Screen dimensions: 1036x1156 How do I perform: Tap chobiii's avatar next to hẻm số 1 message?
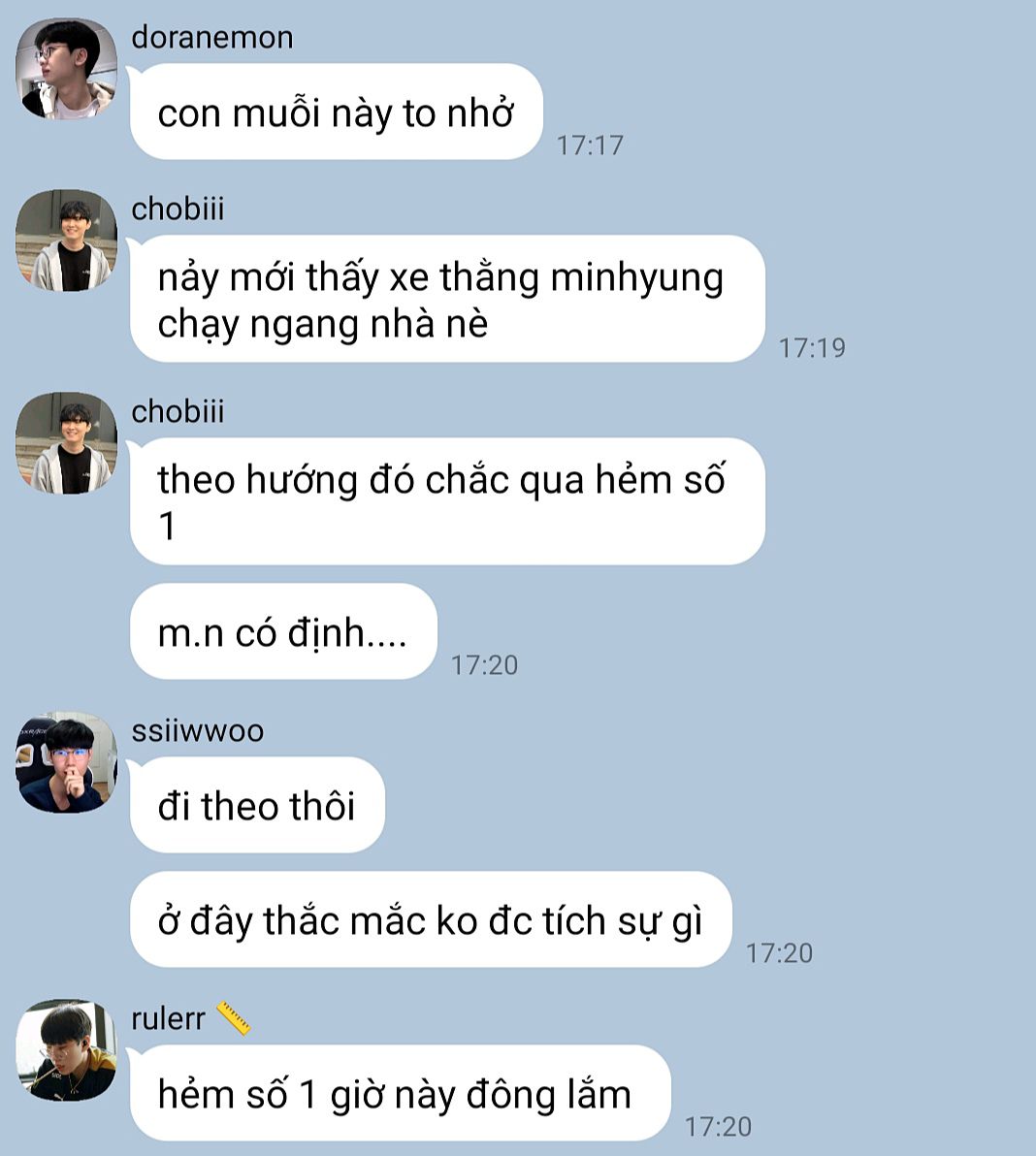tap(66, 443)
